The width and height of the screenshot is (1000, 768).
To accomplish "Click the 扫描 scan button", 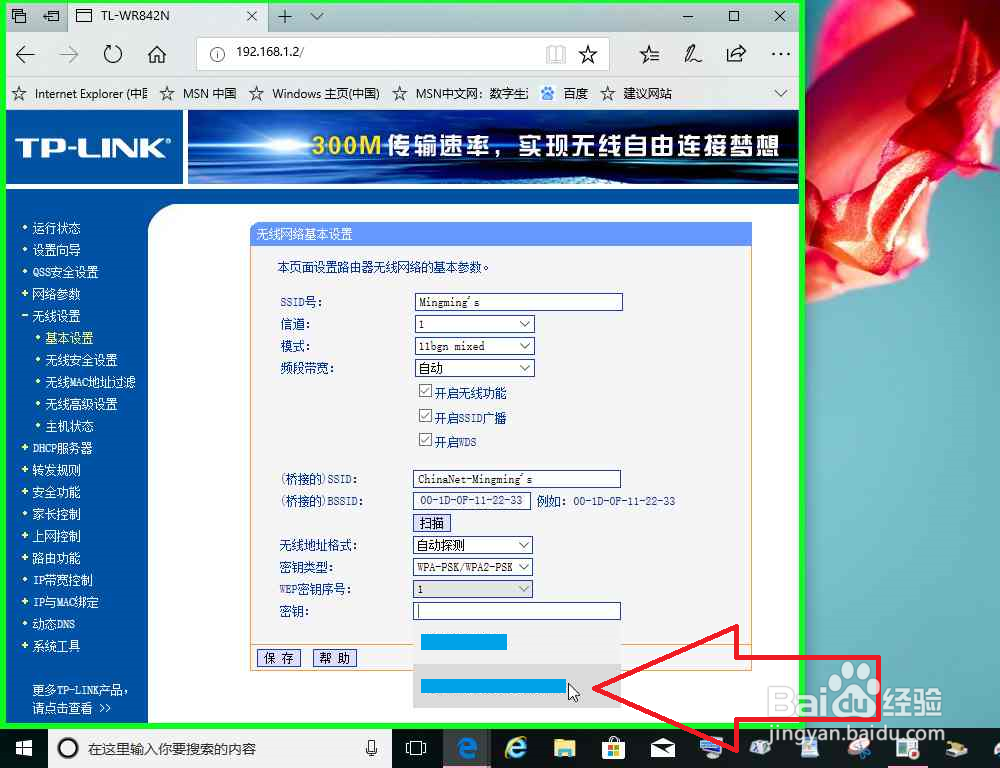I will (432, 523).
